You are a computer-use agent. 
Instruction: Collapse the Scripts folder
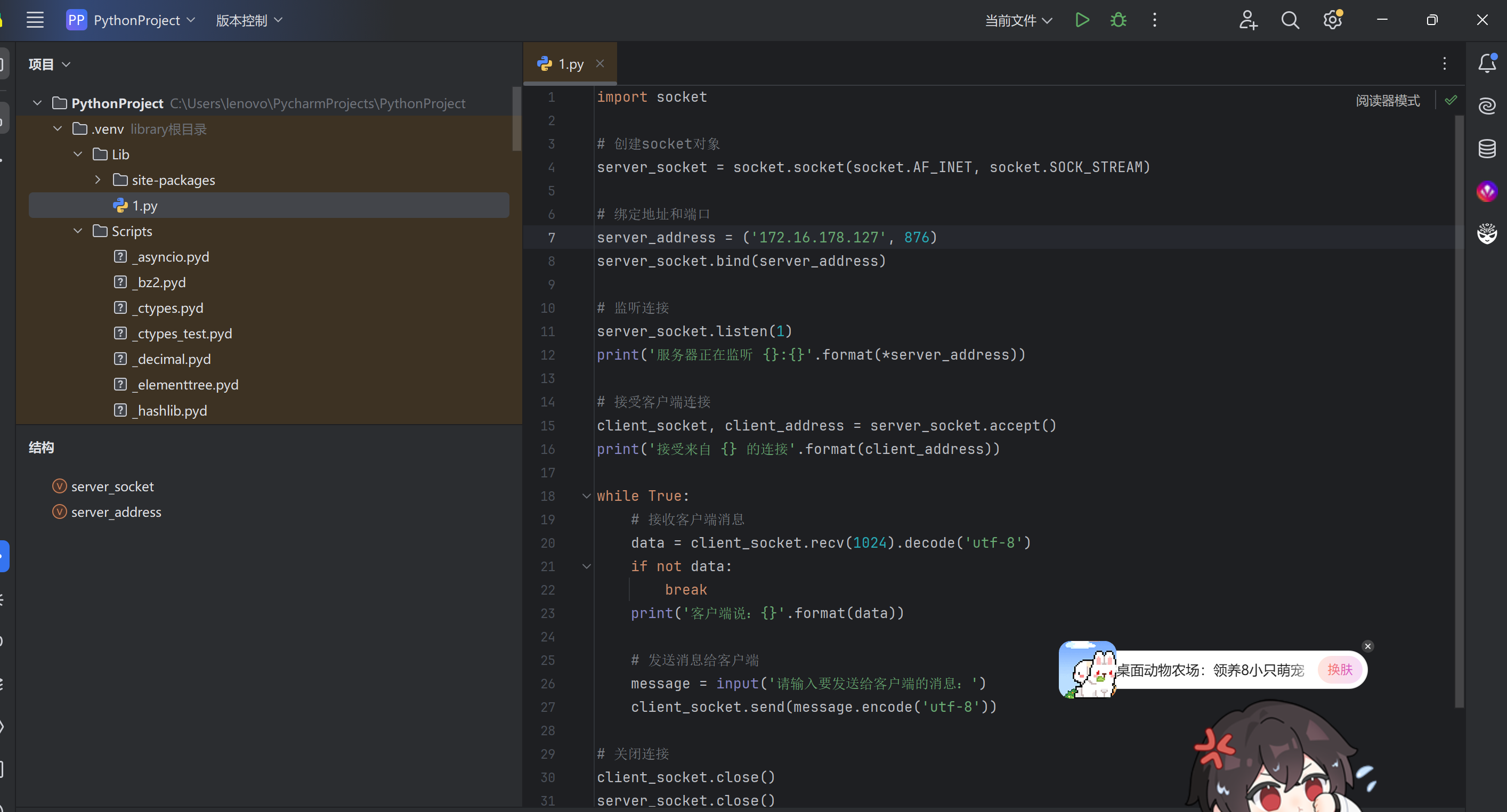pos(78,231)
